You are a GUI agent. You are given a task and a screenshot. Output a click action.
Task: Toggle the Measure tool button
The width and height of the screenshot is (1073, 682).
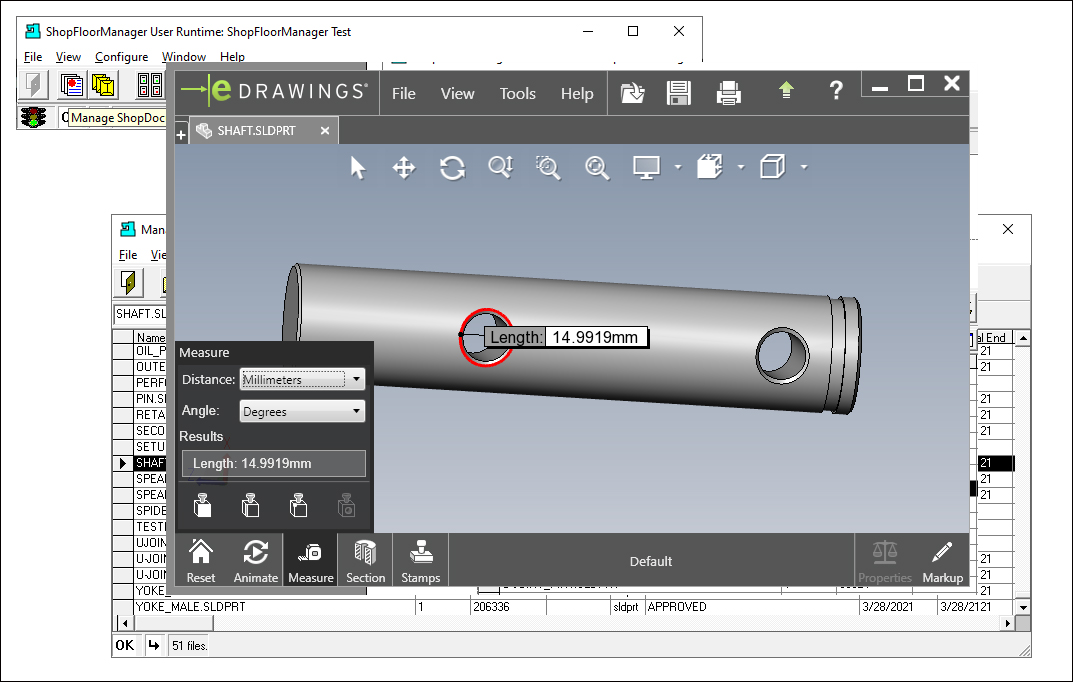(x=311, y=561)
